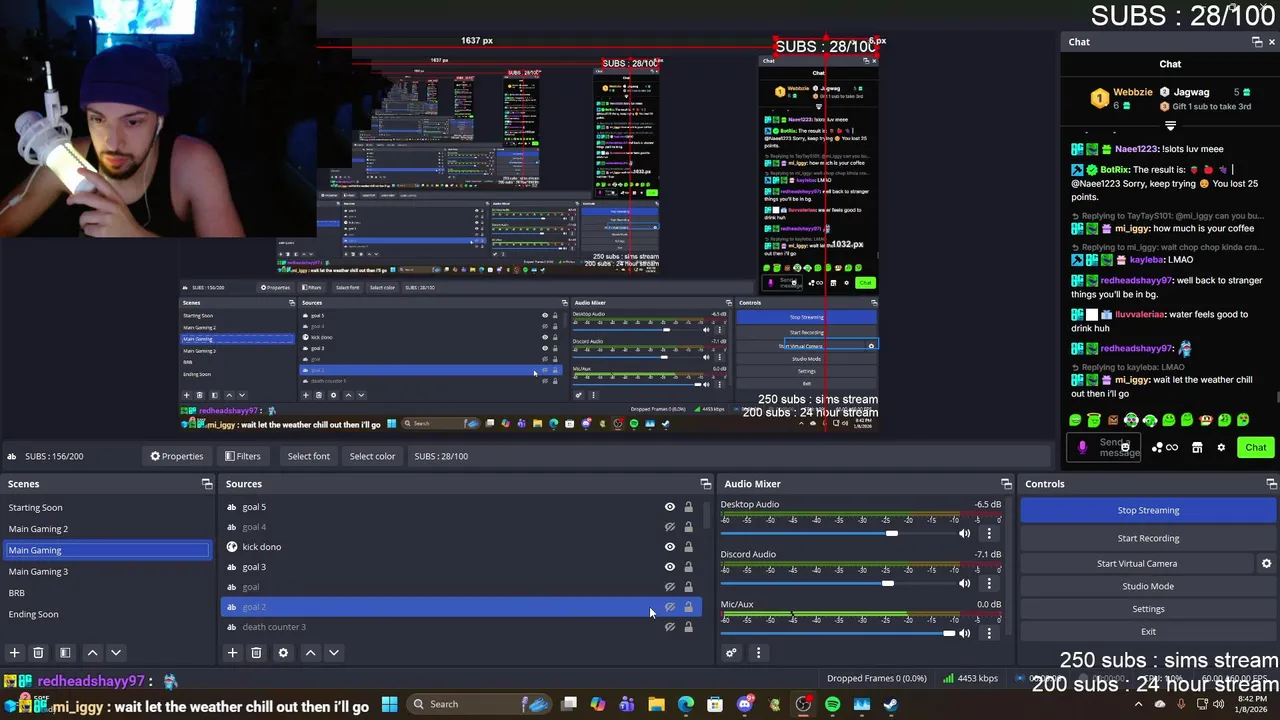Open OBS Settings from the Controls panel

[x=1148, y=609]
